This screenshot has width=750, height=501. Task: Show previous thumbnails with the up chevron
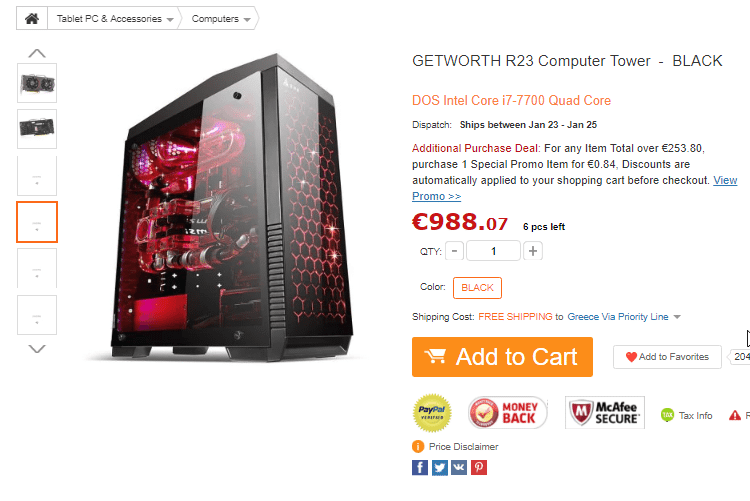(37, 53)
